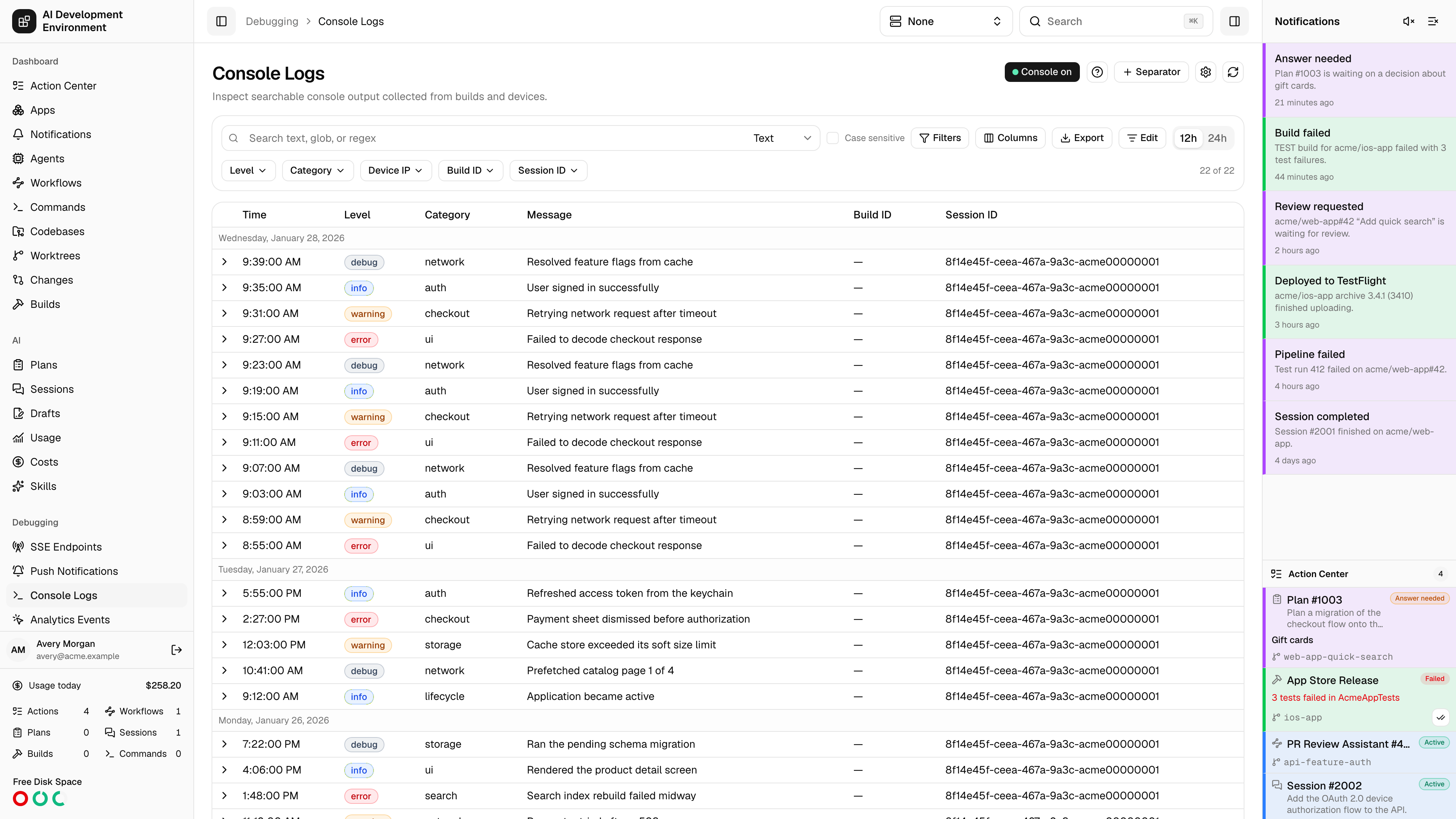Viewport: 1456px width, 819px height.
Task: Open Analytics Events menu item
Action: (x=97, y=620)
